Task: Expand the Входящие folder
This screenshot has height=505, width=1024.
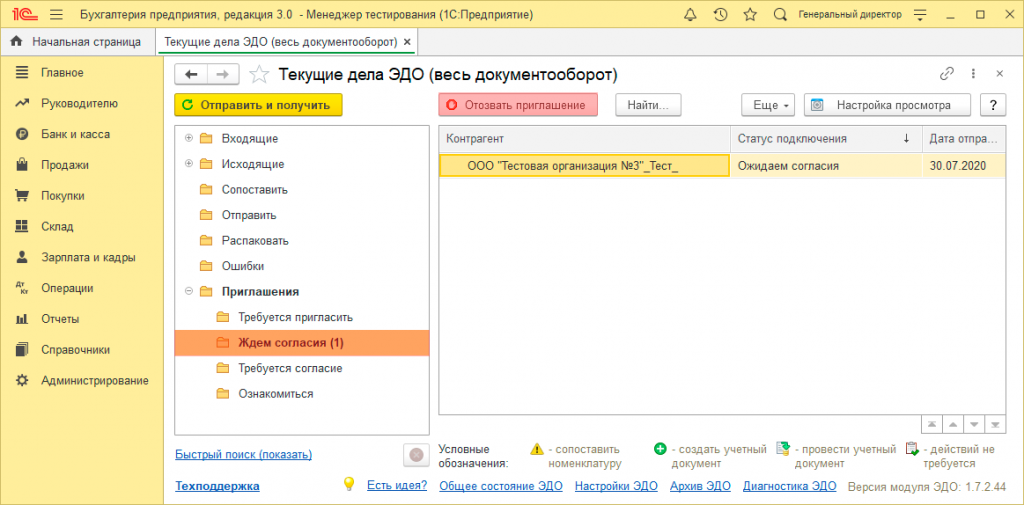Action: click(x=189, y=138)
